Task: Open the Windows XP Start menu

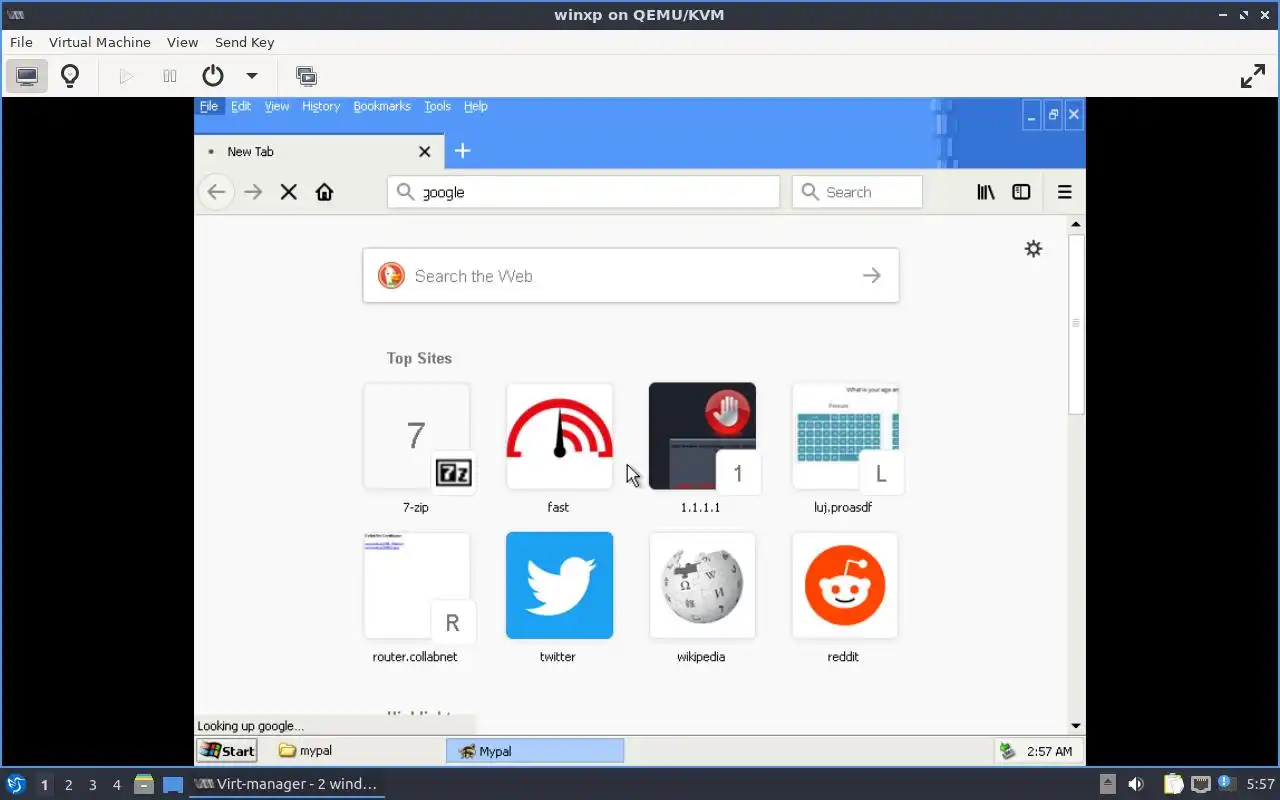Action: pos(227,751)
